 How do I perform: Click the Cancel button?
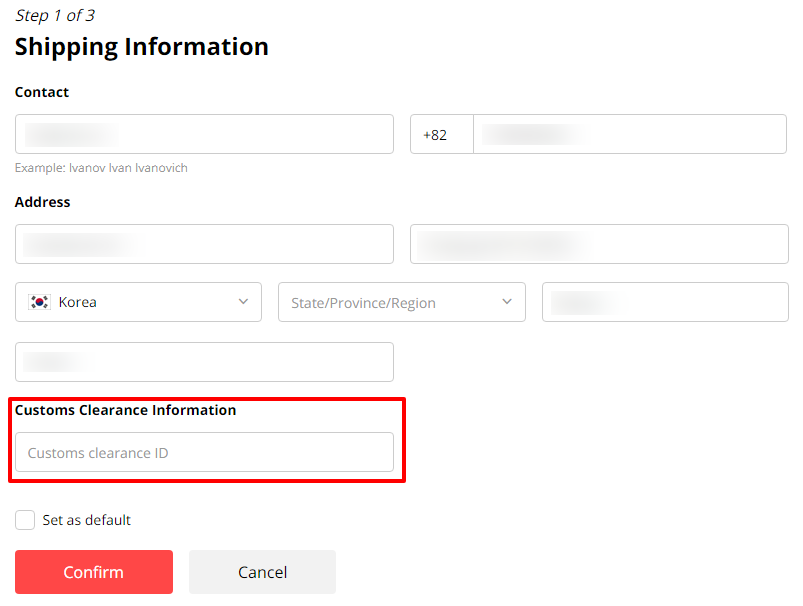coord(262,572)
